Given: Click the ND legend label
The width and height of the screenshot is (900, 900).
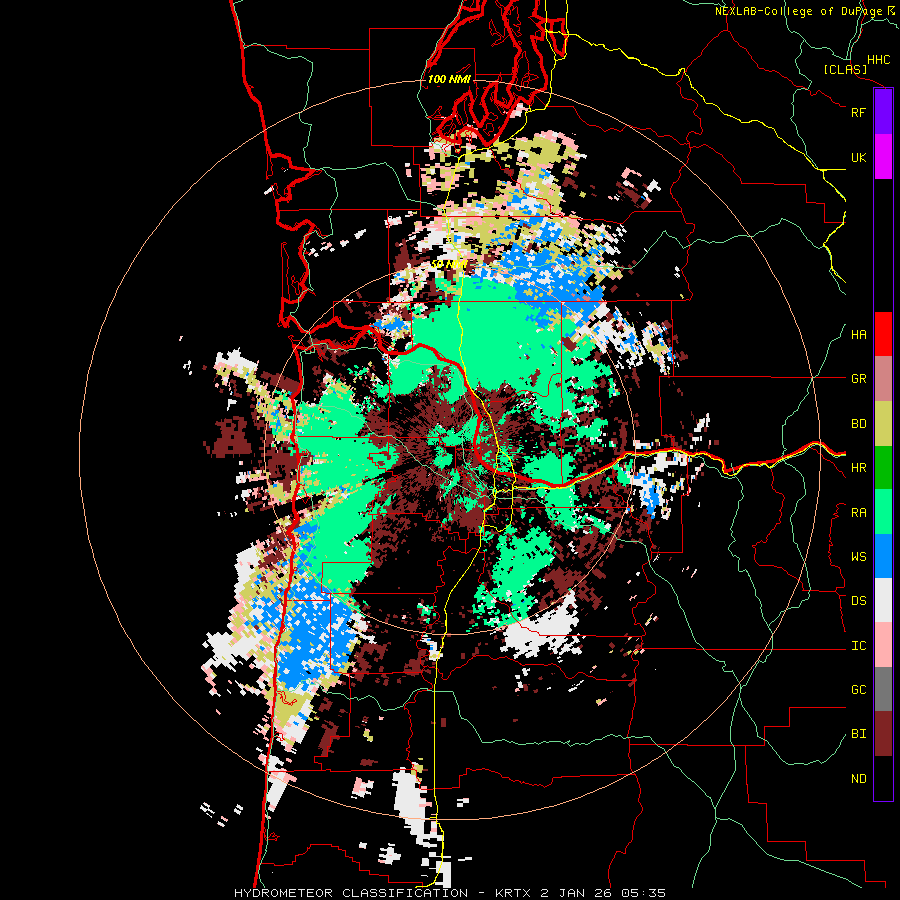Looking at the screenshot, I should click(x=858, y=779).
